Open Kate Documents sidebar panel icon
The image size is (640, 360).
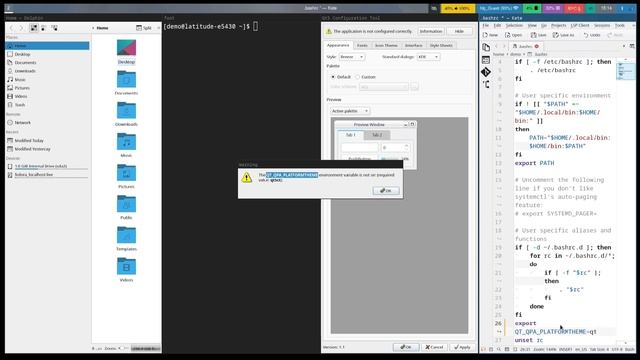tap(486, 47)
